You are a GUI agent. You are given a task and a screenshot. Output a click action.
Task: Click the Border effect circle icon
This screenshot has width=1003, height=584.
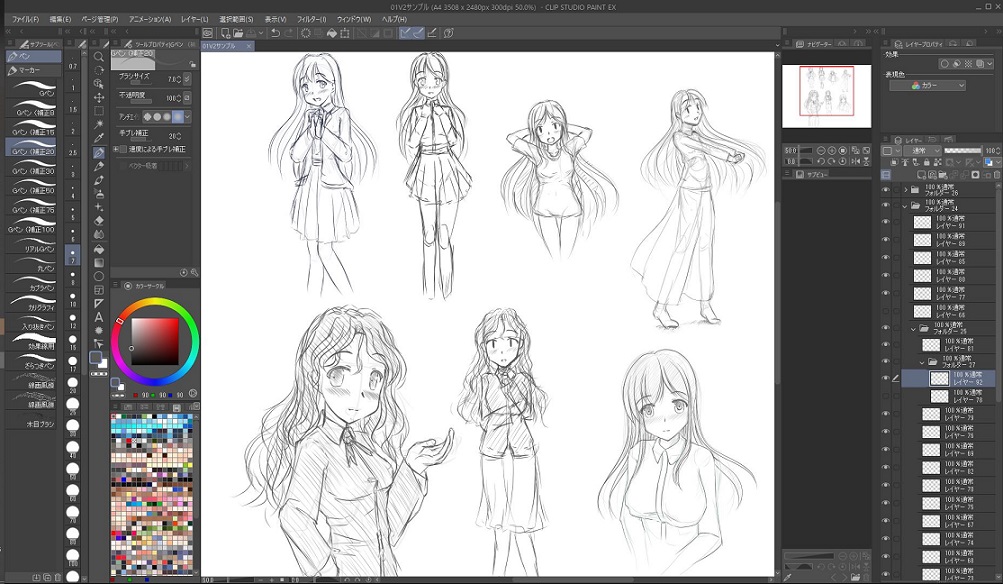click(944, 64)
